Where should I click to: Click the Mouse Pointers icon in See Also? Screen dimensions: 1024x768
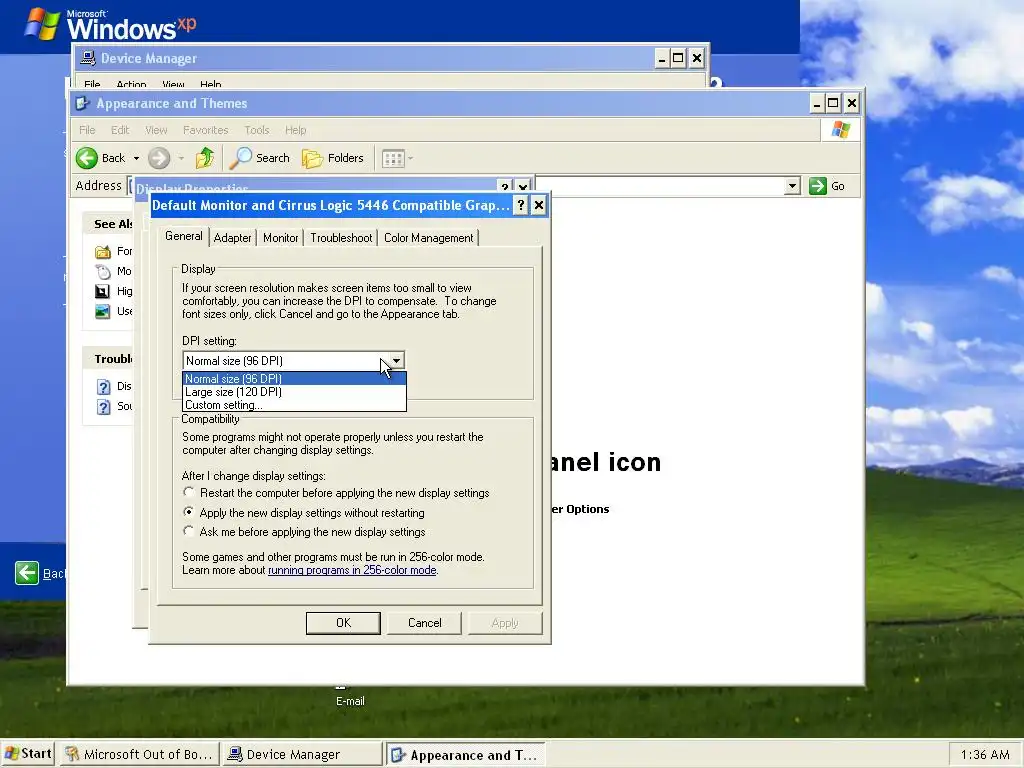(103, 272)
